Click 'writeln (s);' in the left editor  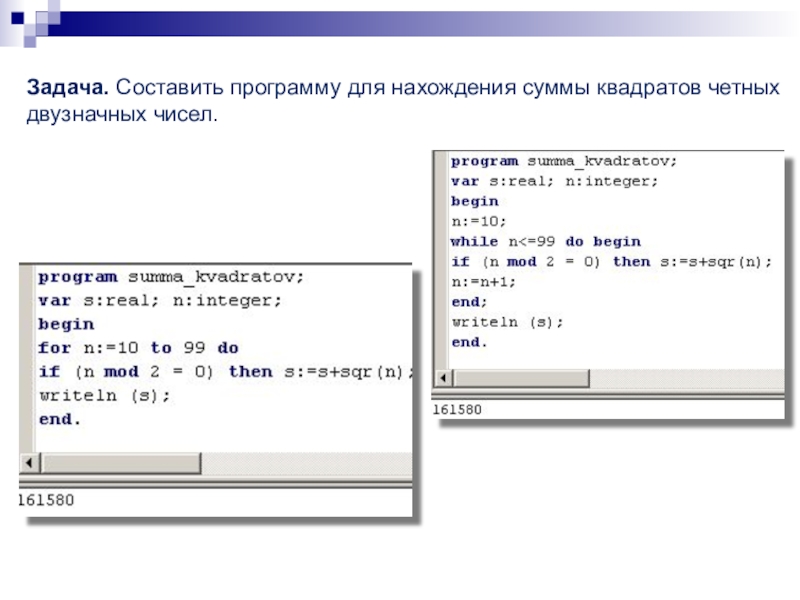tap(105, 395)
